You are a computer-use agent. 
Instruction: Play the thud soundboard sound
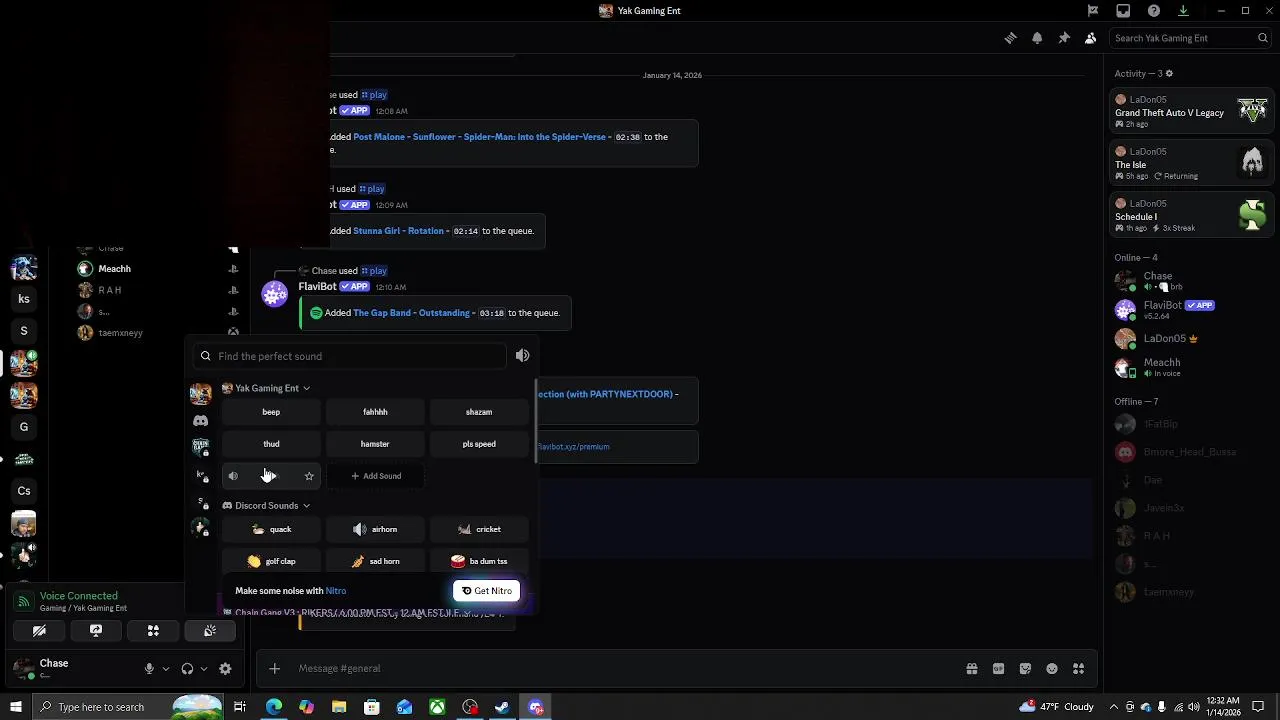[271, 444]
